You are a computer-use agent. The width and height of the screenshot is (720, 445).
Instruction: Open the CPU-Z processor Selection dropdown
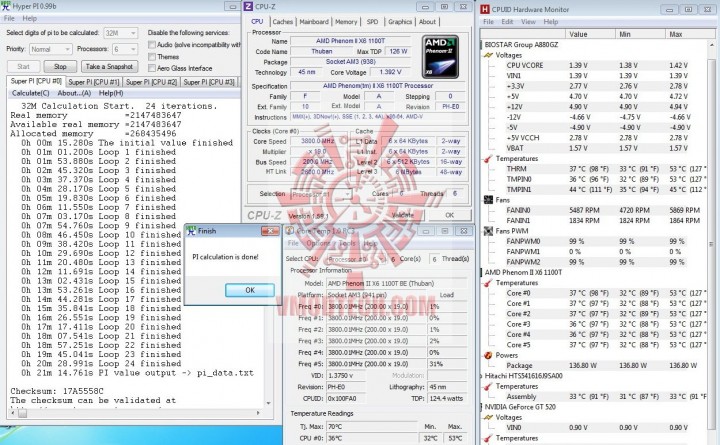(321, 194)
